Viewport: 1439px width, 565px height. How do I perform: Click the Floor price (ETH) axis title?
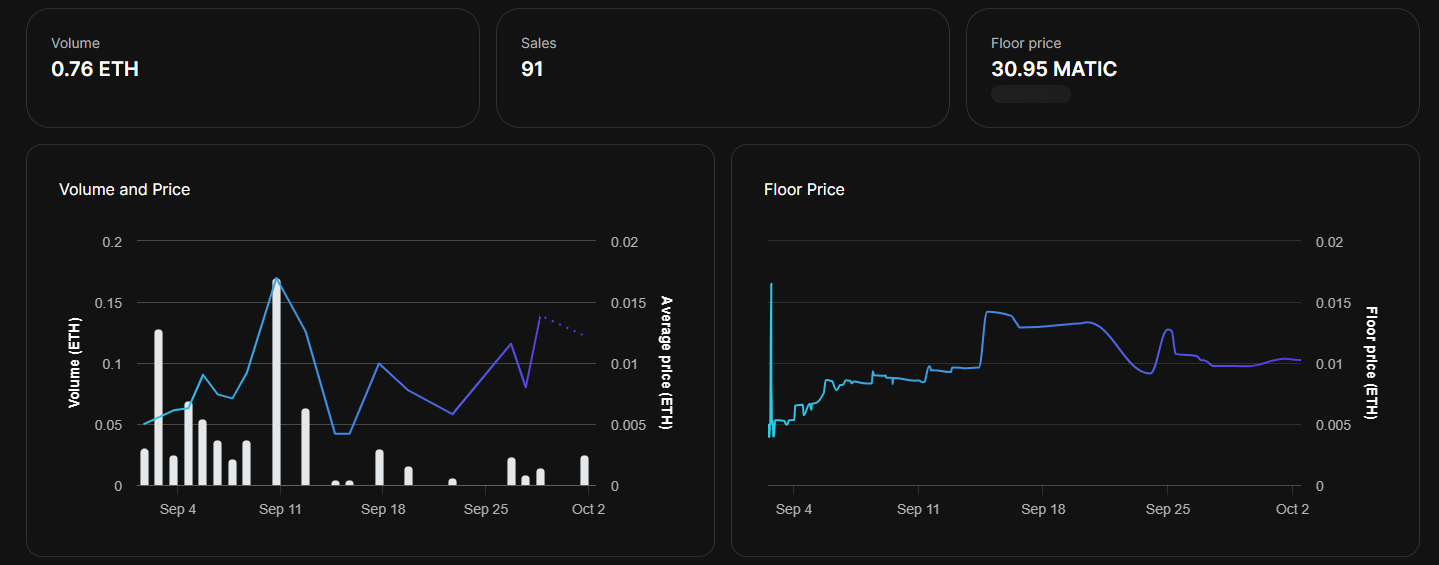click(x=1371, y=363)
